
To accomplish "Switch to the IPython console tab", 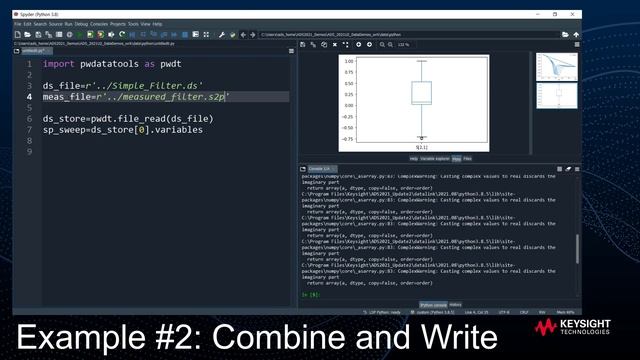I will click(x=433, y=305).
